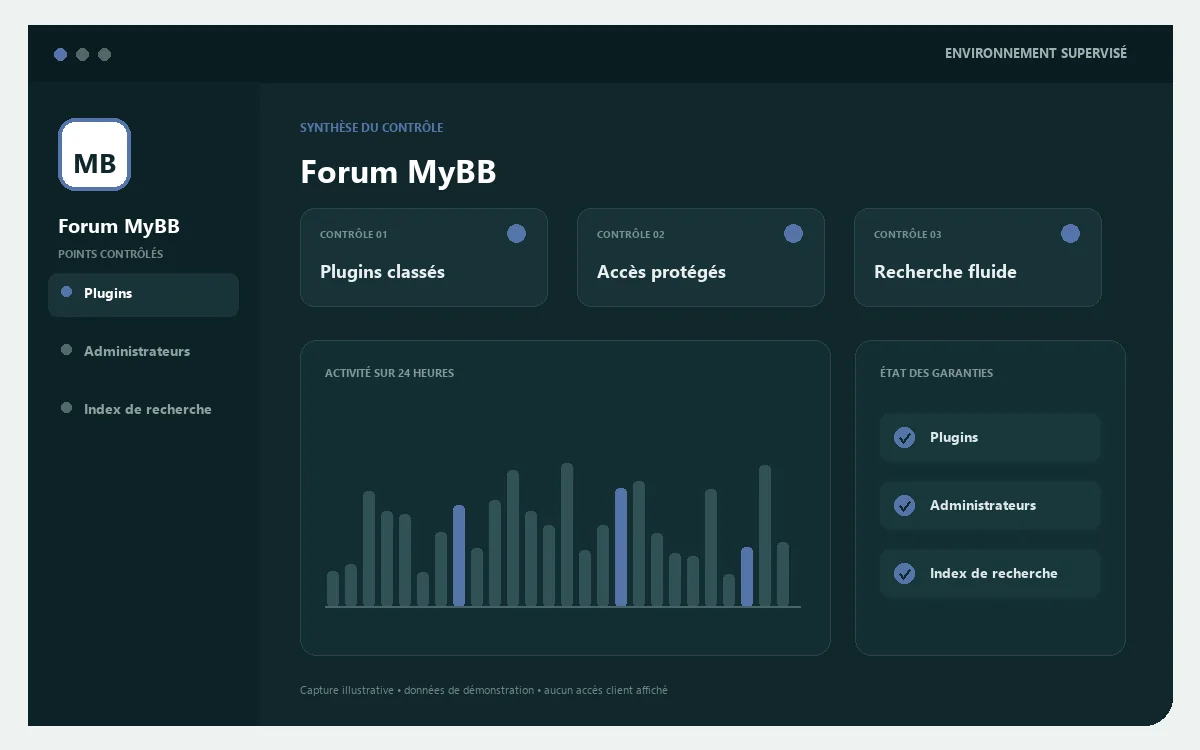
Task: Click the bullet dot beside sidebar Administrateurs
Action: pos(67,350)
